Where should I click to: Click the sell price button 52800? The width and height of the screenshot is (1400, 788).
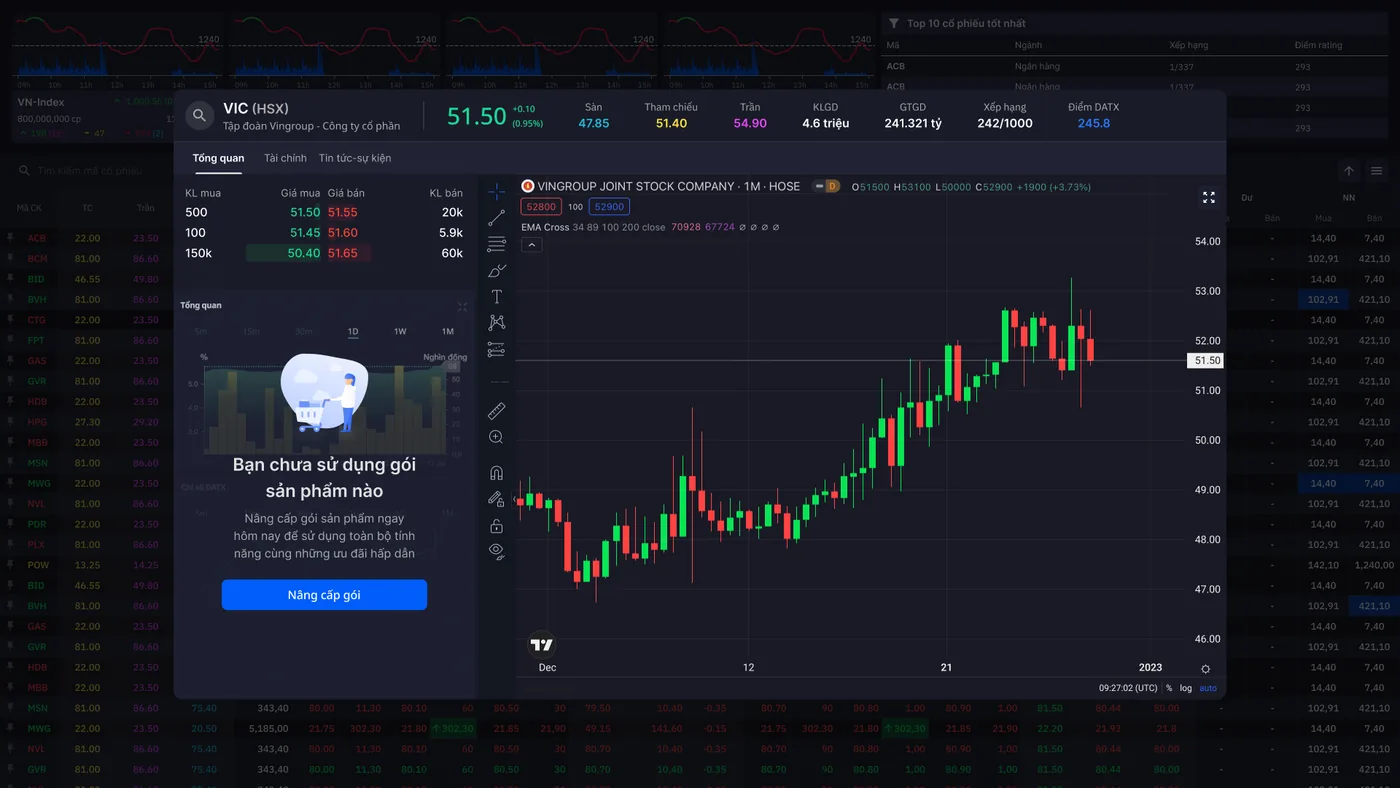tap(541, 207)
